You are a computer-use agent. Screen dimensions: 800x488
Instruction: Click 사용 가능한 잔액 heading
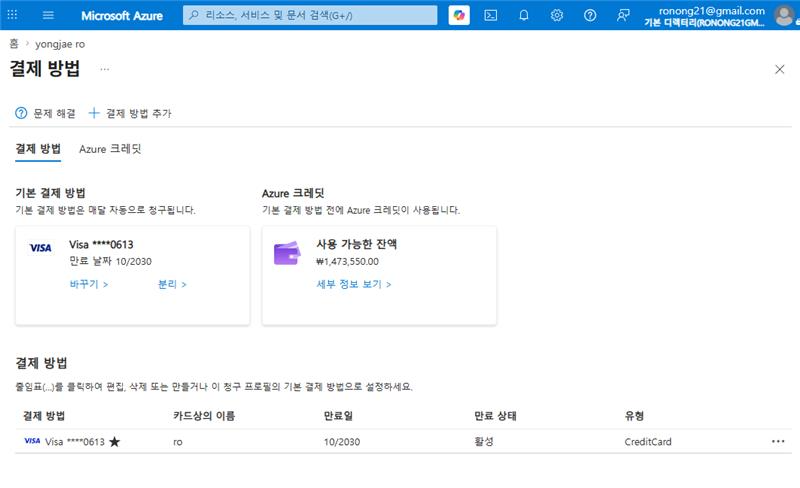coord(357,244)
